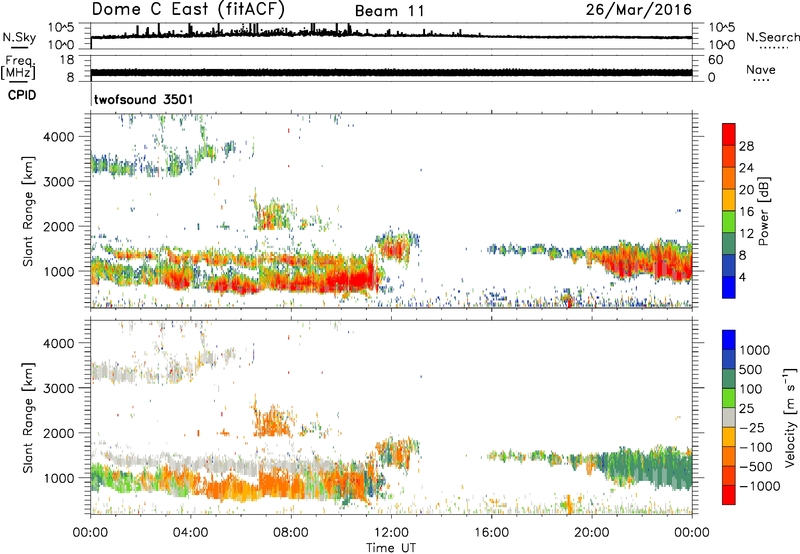
Task: Click the '16:00' time axis label
Action: (491, 533)
